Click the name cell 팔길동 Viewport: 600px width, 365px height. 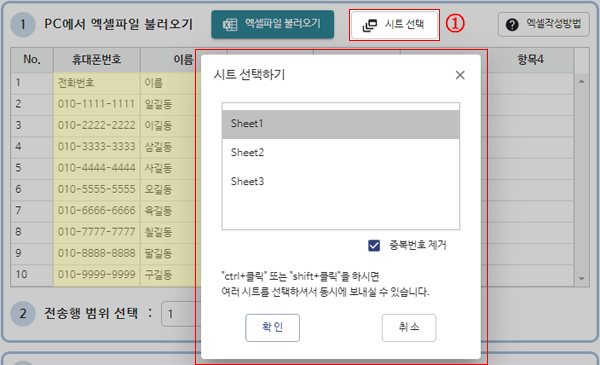pos(171,253)
